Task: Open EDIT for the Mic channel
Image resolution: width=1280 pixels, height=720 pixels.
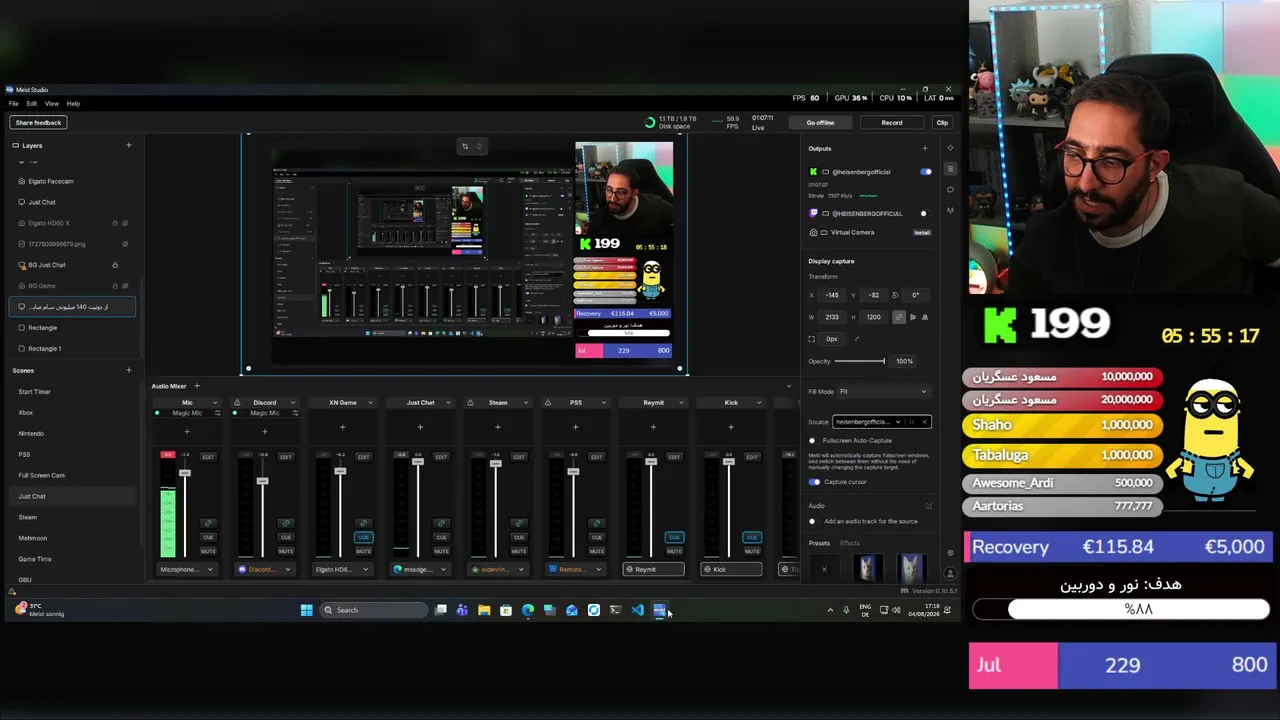Action: coord(208,457)
